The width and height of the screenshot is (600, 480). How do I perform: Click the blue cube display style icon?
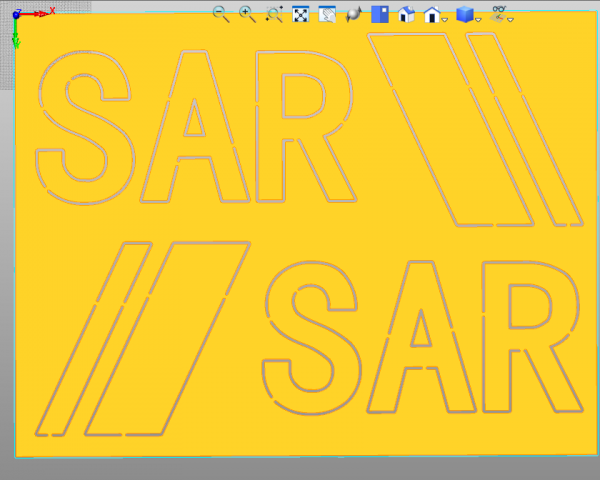pyautogui.click(x=464, y=14)
